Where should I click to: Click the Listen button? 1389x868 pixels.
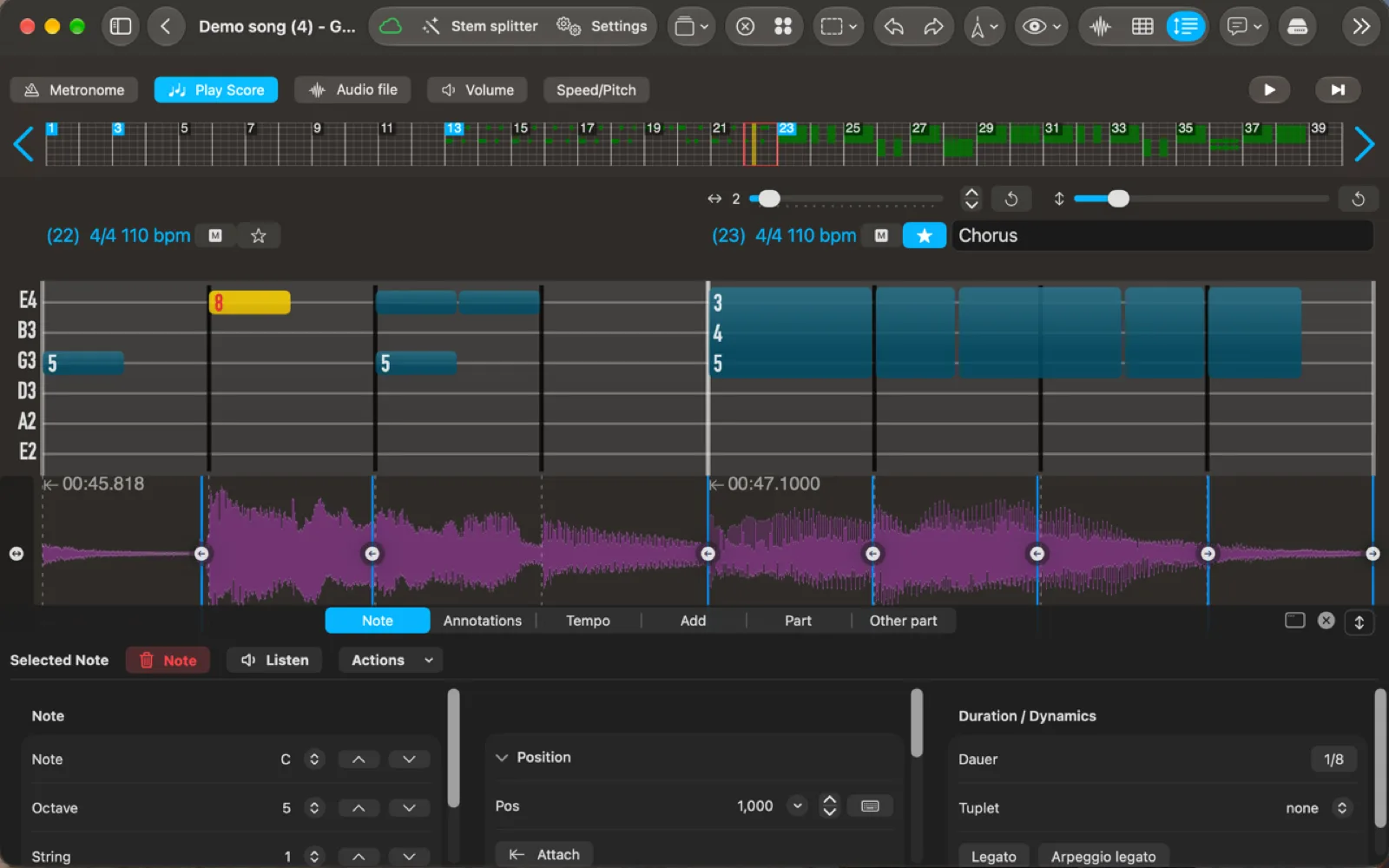coord(274,661)
